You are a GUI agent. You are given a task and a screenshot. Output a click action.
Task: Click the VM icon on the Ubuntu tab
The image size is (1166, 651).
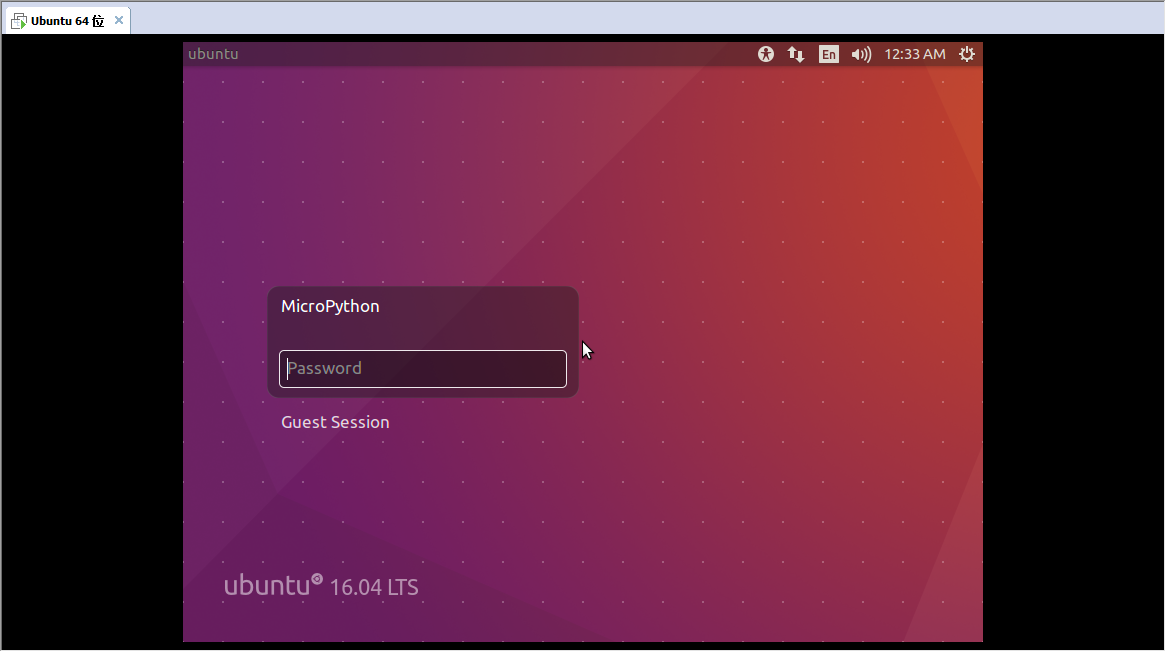(x=19, y=21)
